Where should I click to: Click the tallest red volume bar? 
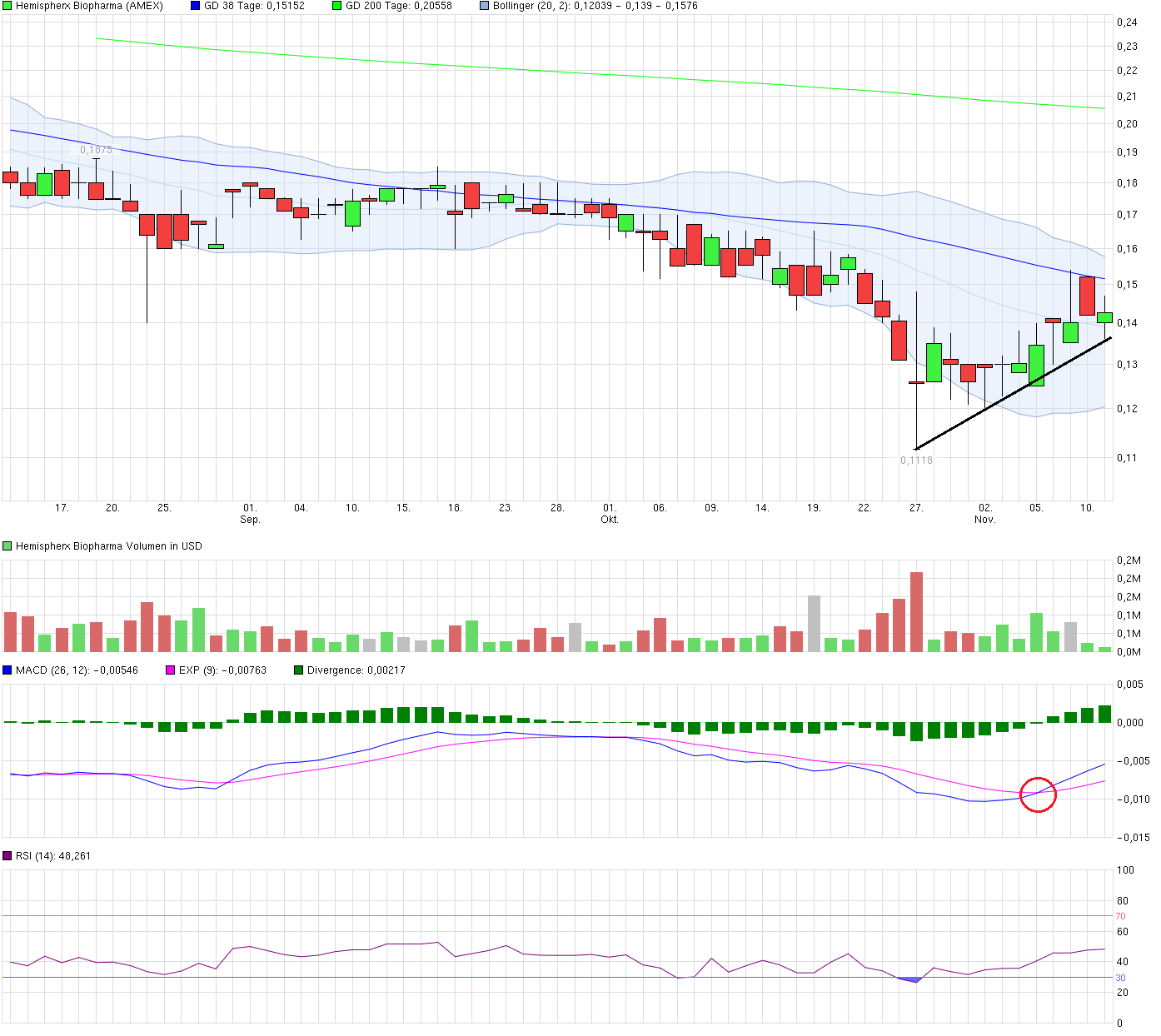[x=916, y=611]
